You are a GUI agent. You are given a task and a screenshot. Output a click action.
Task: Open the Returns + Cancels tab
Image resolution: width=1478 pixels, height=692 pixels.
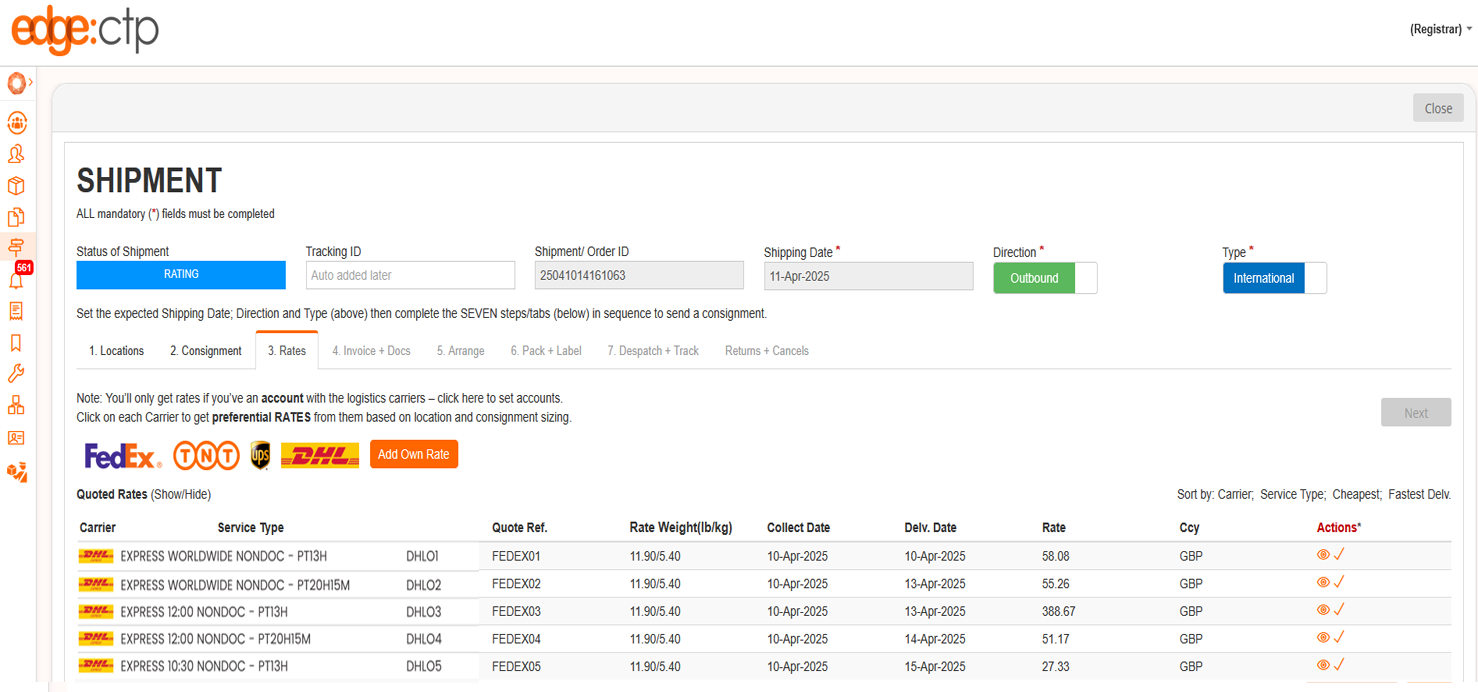[x=767, y=351]
